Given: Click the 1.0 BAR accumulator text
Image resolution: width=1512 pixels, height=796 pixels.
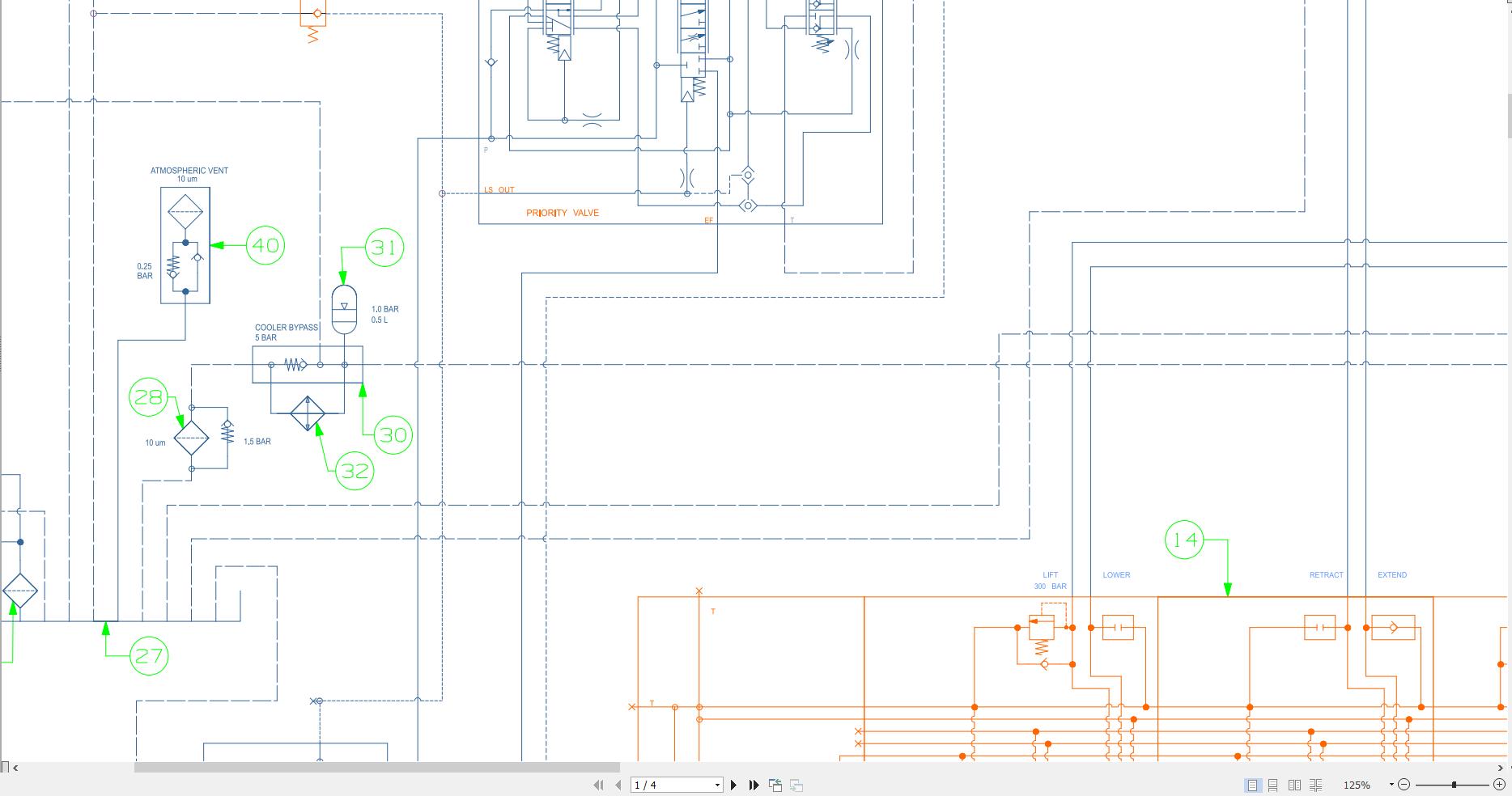Looking at the screenshot, I should click(x=385, y=309).
